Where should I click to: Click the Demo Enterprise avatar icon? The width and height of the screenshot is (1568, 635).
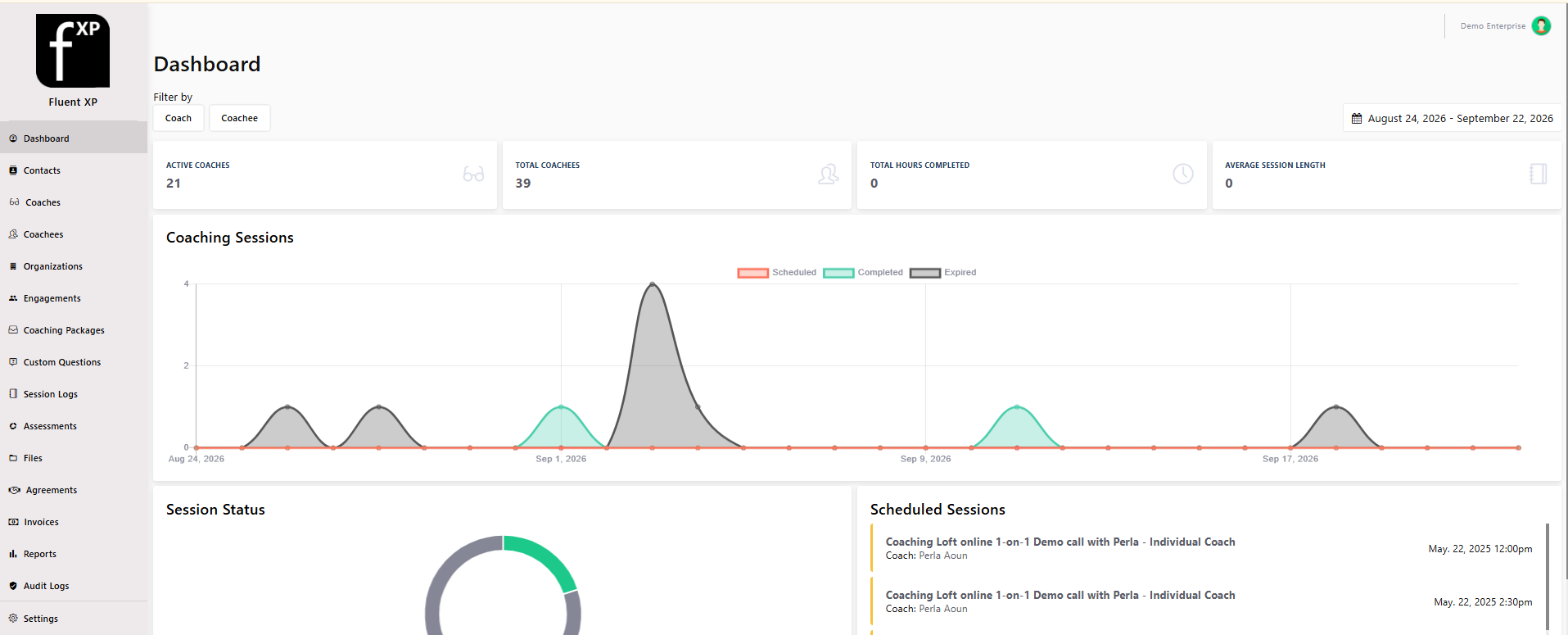point(1541,25)
